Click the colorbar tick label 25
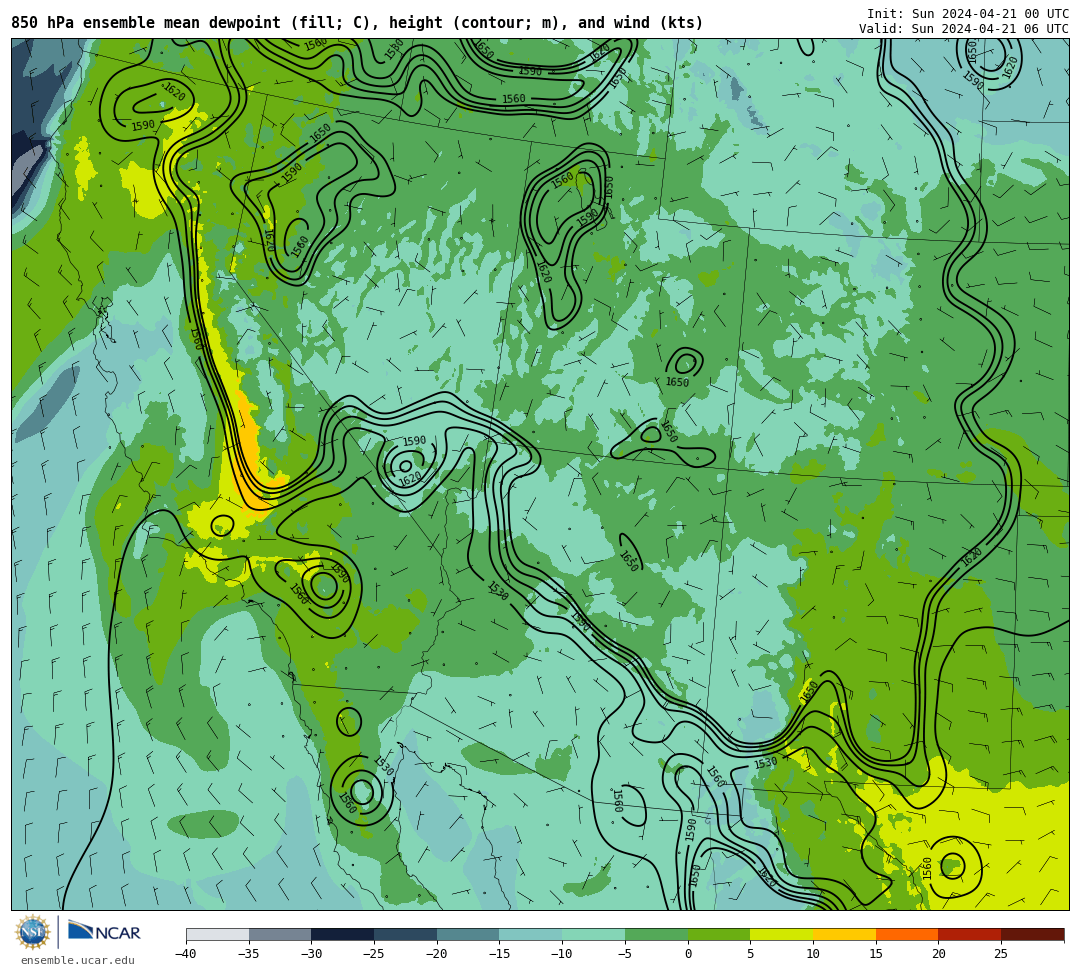This screenshot has height=973, width=1080. tap(1001, 954)
